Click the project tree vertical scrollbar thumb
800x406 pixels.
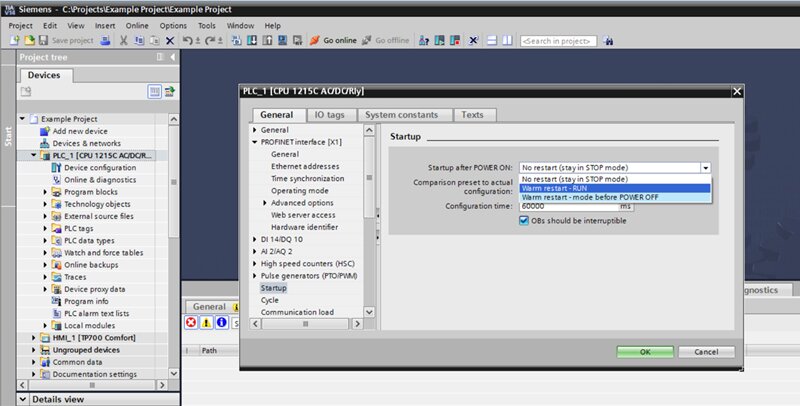point(173,182)
